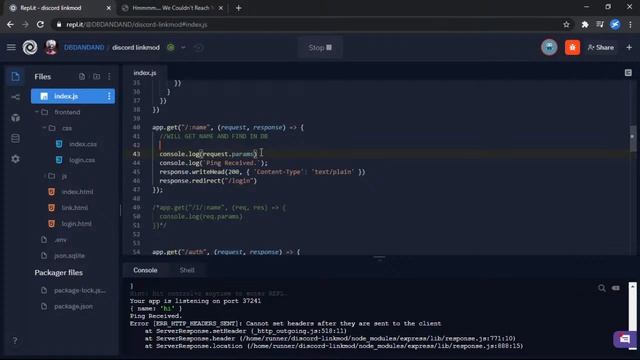Open index.js file three-dot menu
The image size is (640, 360).
pyautogui.click(x=109, y=96)
